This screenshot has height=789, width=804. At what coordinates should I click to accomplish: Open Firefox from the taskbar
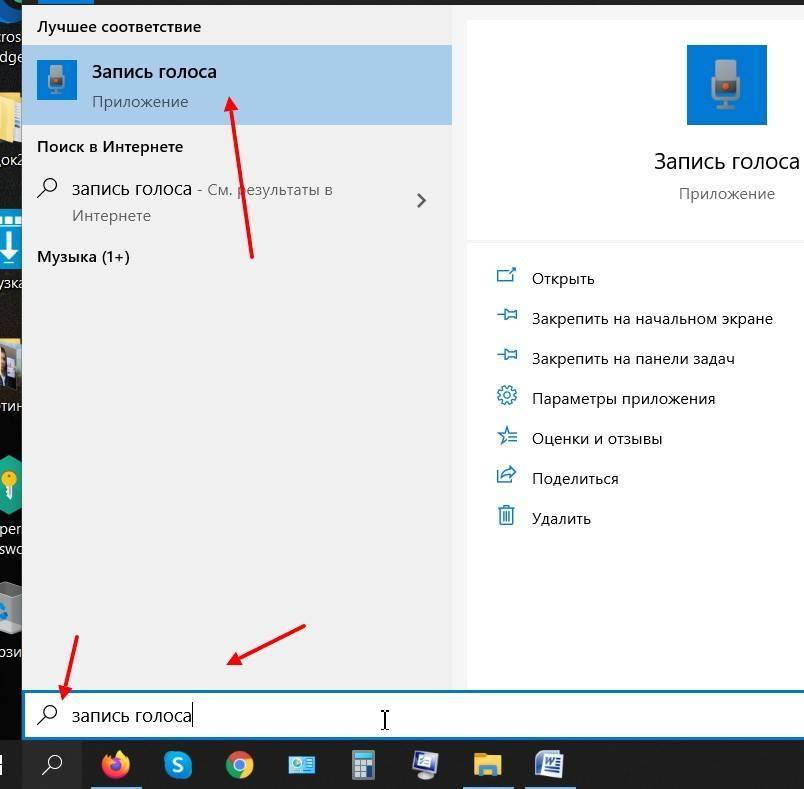click(116, 765)
